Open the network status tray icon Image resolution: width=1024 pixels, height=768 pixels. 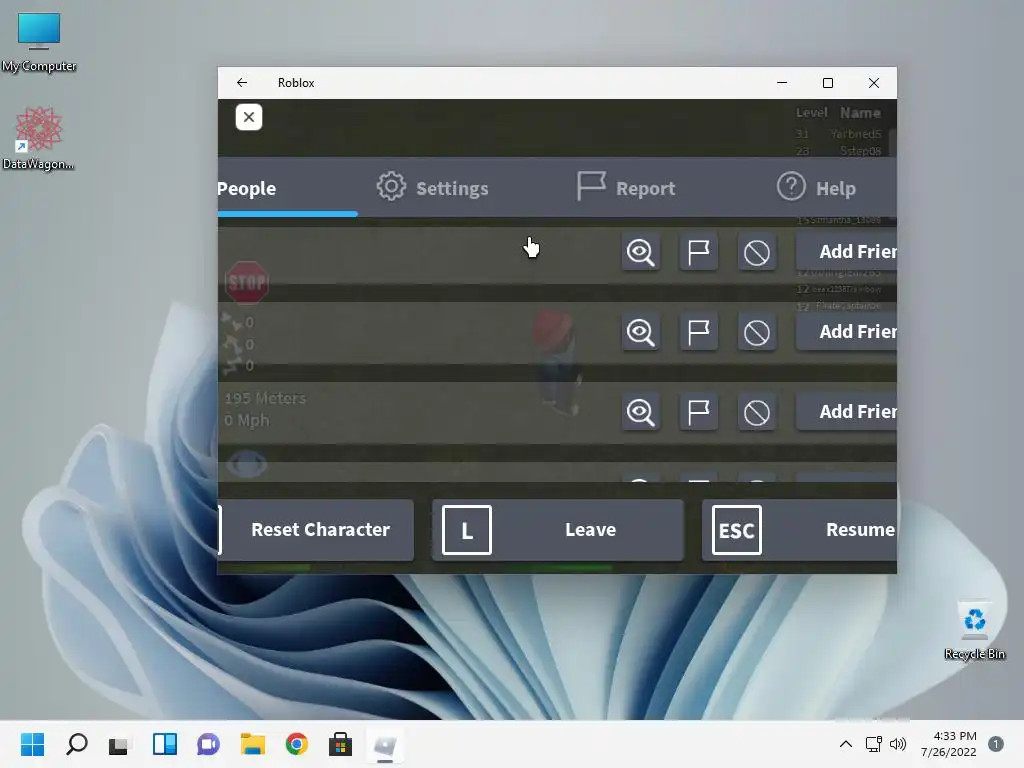873,744
